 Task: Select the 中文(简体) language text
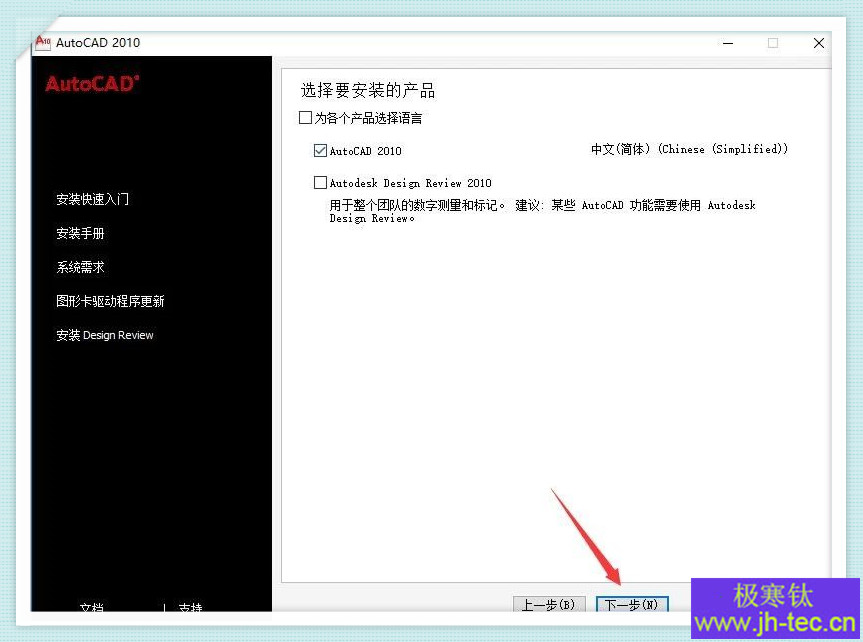point(690,149)
